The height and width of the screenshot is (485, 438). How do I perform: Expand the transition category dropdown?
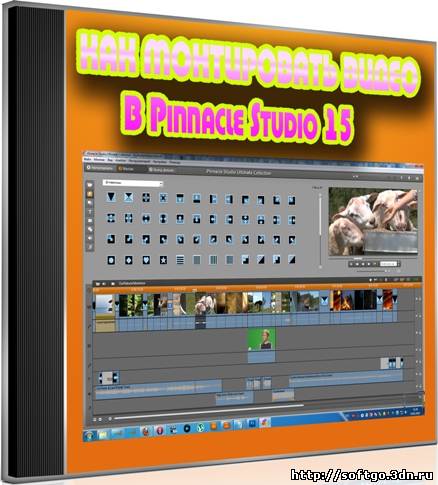[x=133, y=183]
